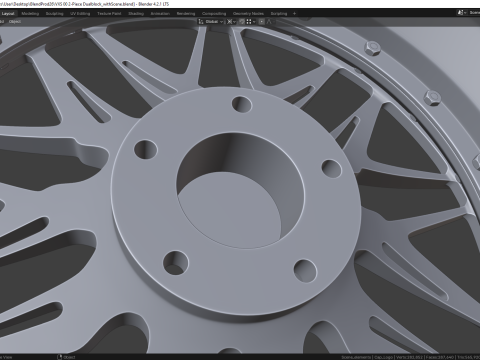The image size is (480, 360).
Task: Click the Verts count in status bar
Action: pos(409,357)
